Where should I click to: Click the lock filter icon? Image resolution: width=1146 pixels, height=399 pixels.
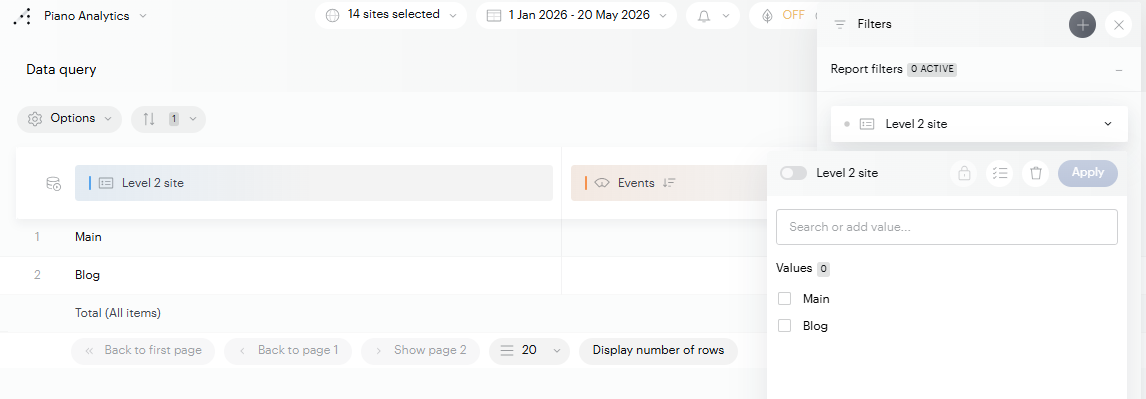pyautogui.click(x=964, y=173)
